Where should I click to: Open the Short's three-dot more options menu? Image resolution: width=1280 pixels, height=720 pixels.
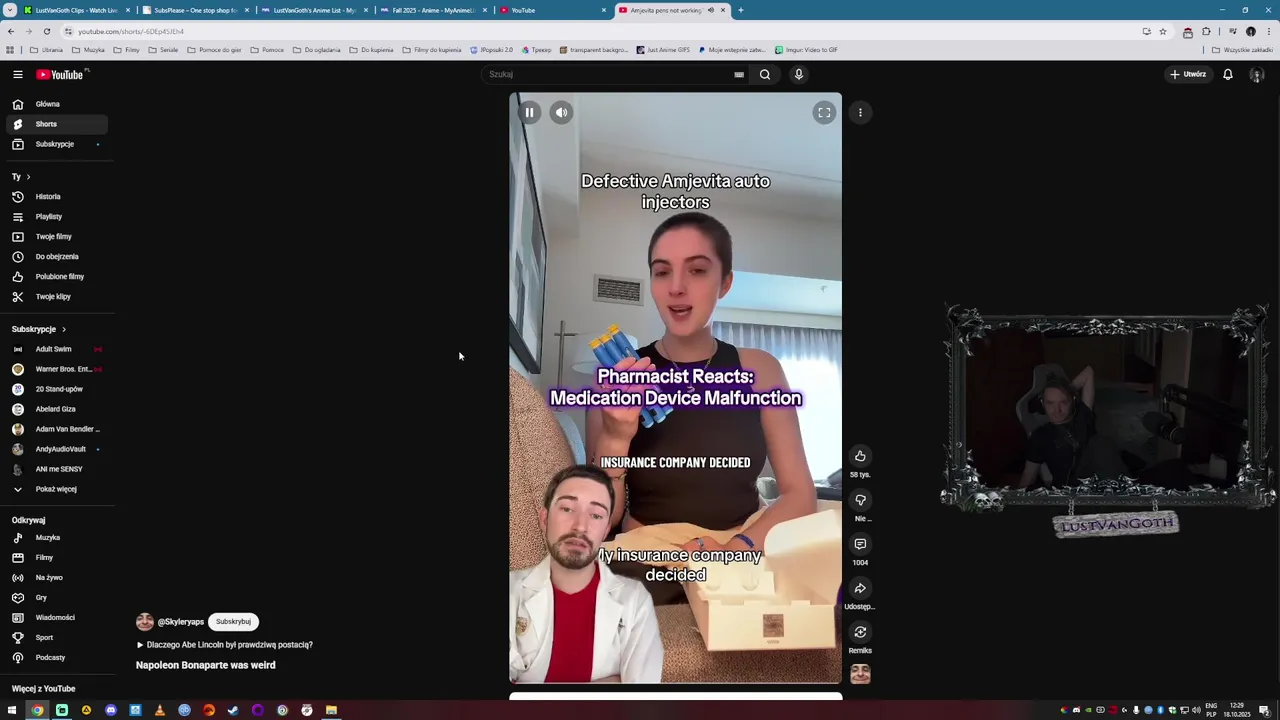pos(860,113)
